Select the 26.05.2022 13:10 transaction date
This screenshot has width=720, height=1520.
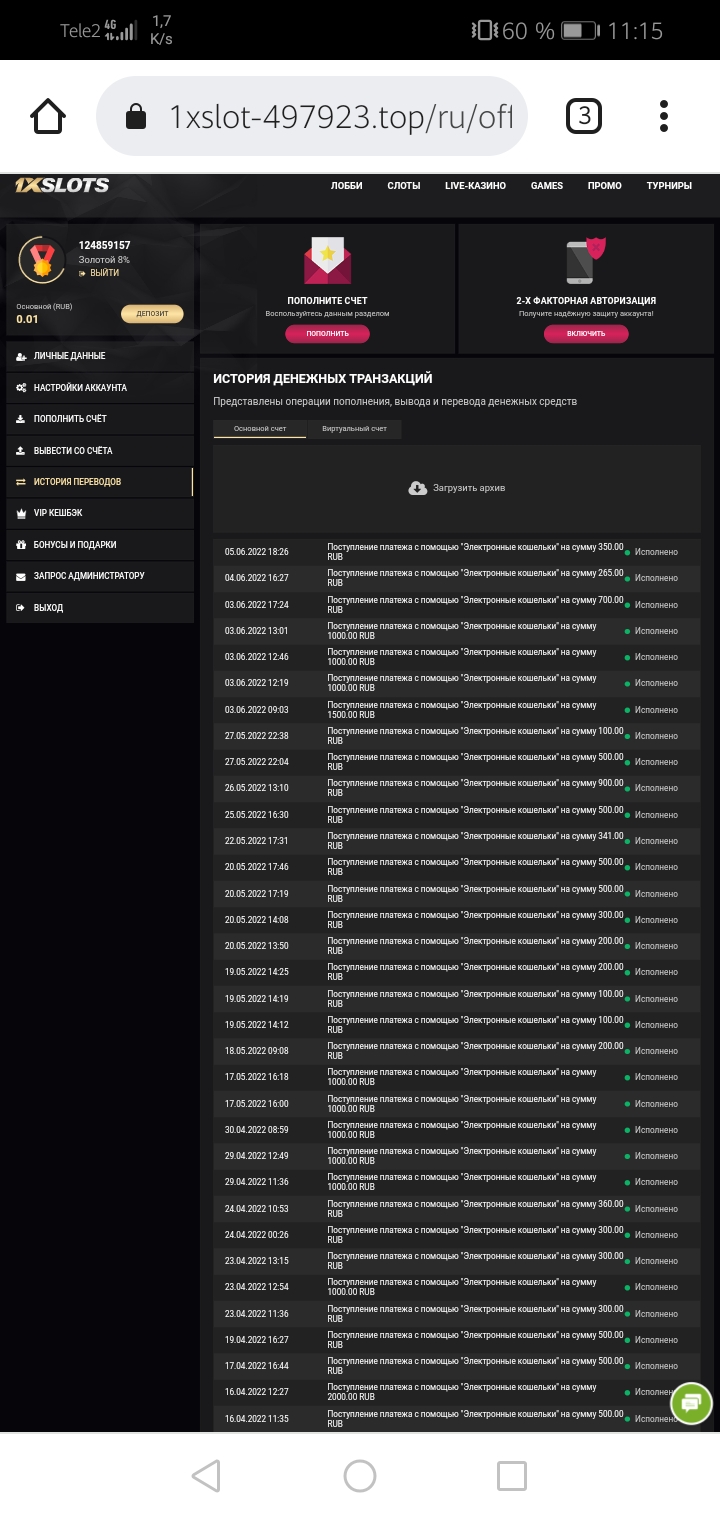[x=257, y=788]
